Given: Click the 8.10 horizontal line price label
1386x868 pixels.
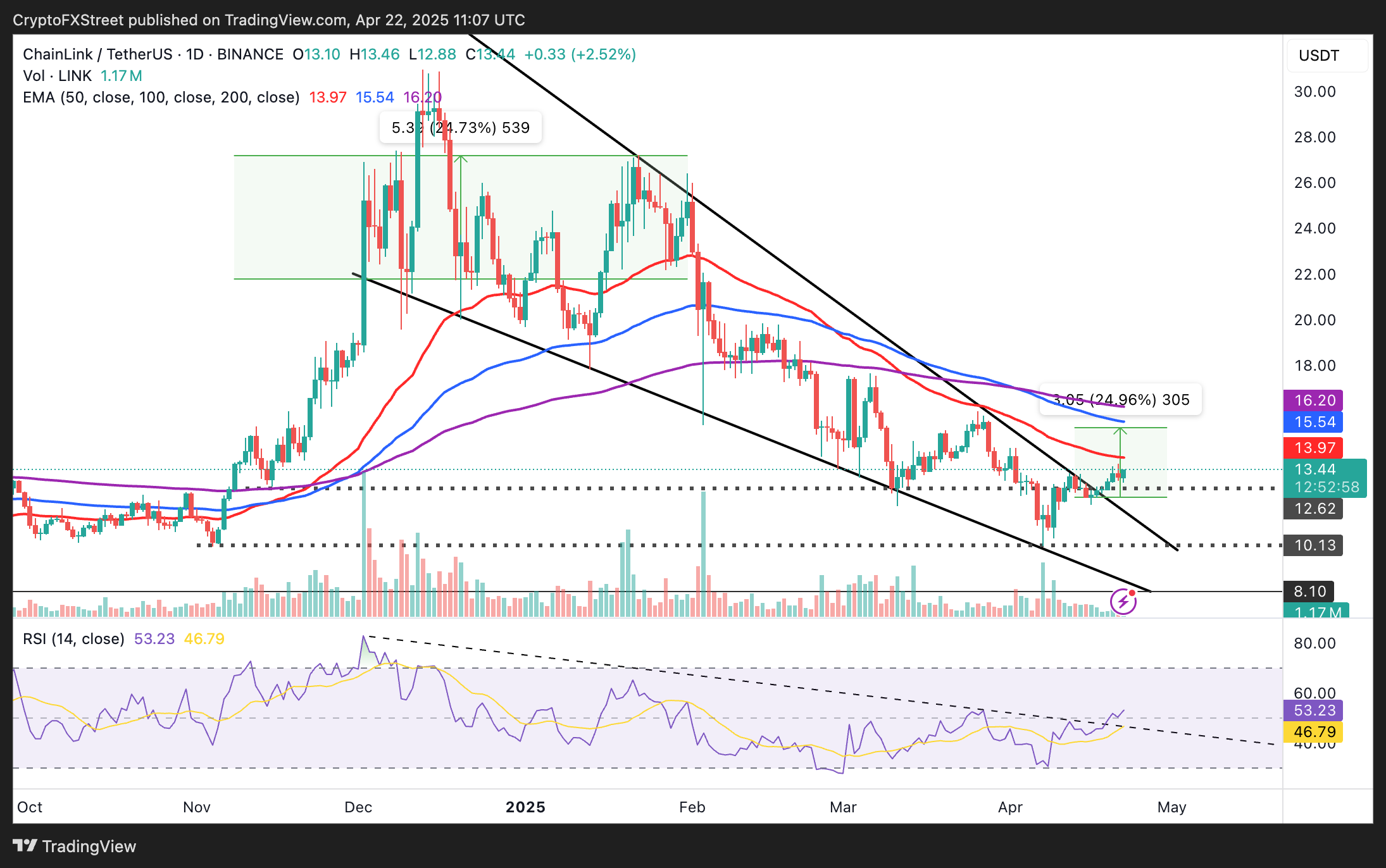Looking at the screenshot, I should tap(1309, 592).
